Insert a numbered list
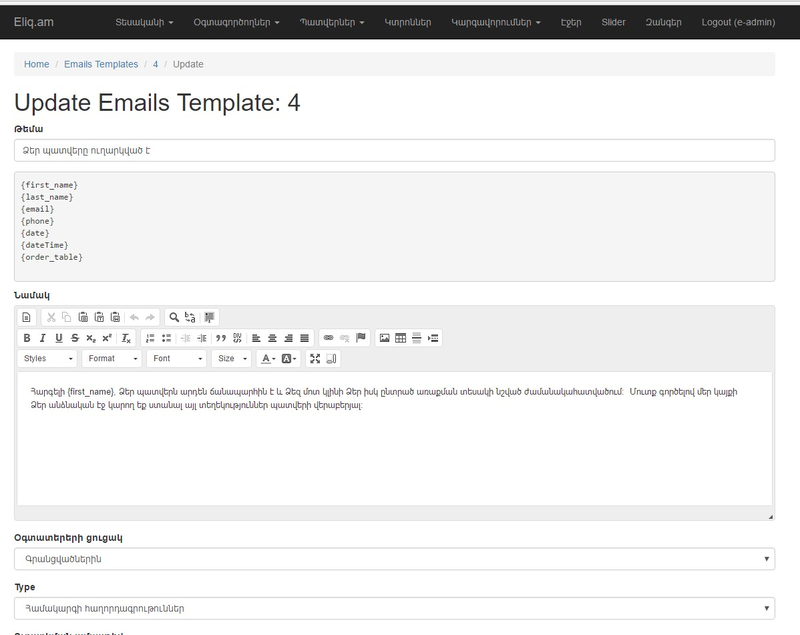Viewport: 800px width, 635px height. [150, 338]
